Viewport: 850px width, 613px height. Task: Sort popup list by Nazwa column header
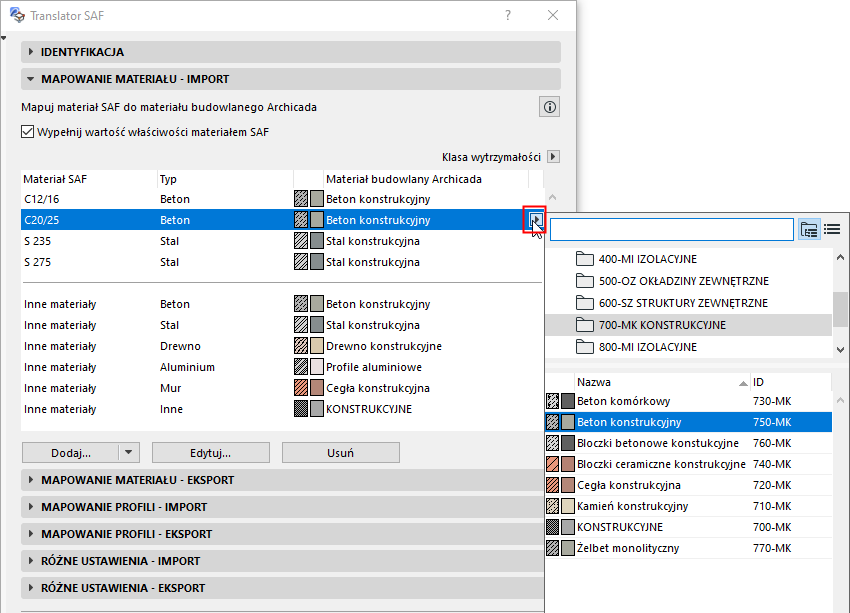[662, 382]
